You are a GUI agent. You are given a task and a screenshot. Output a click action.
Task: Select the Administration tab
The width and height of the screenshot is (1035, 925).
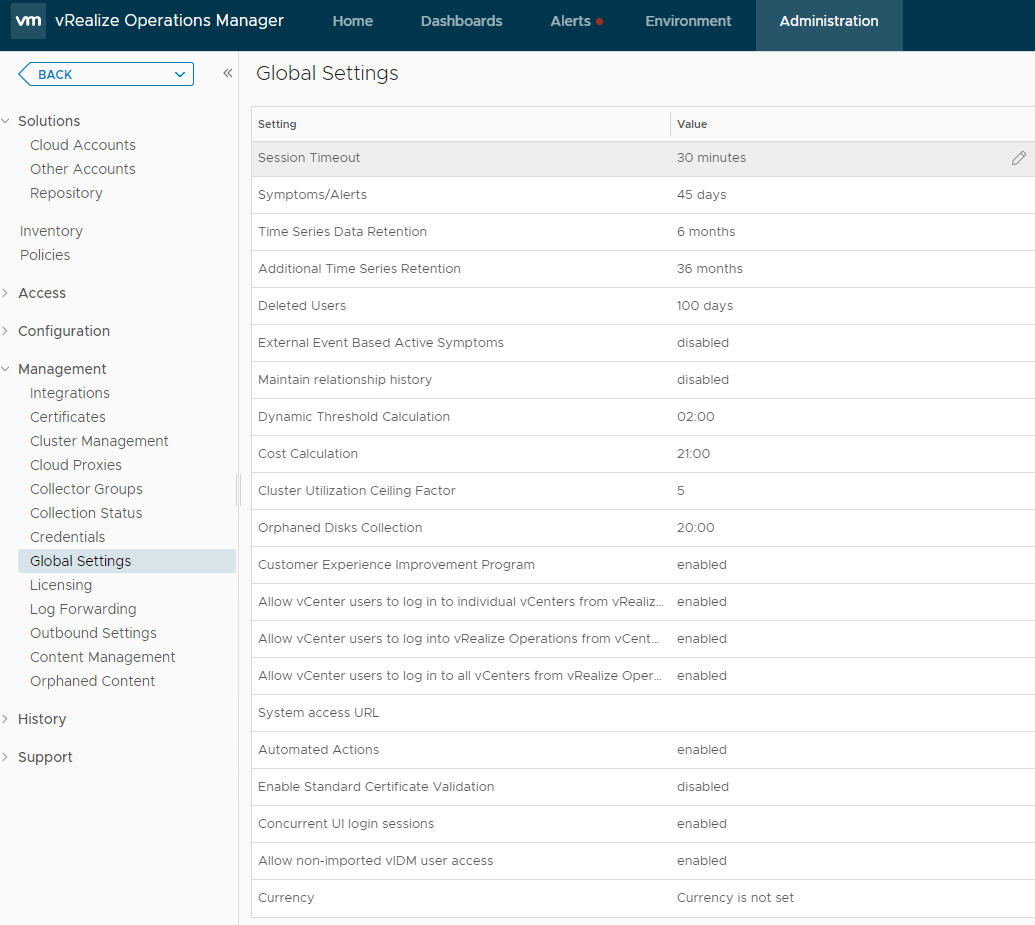(829, 25)
